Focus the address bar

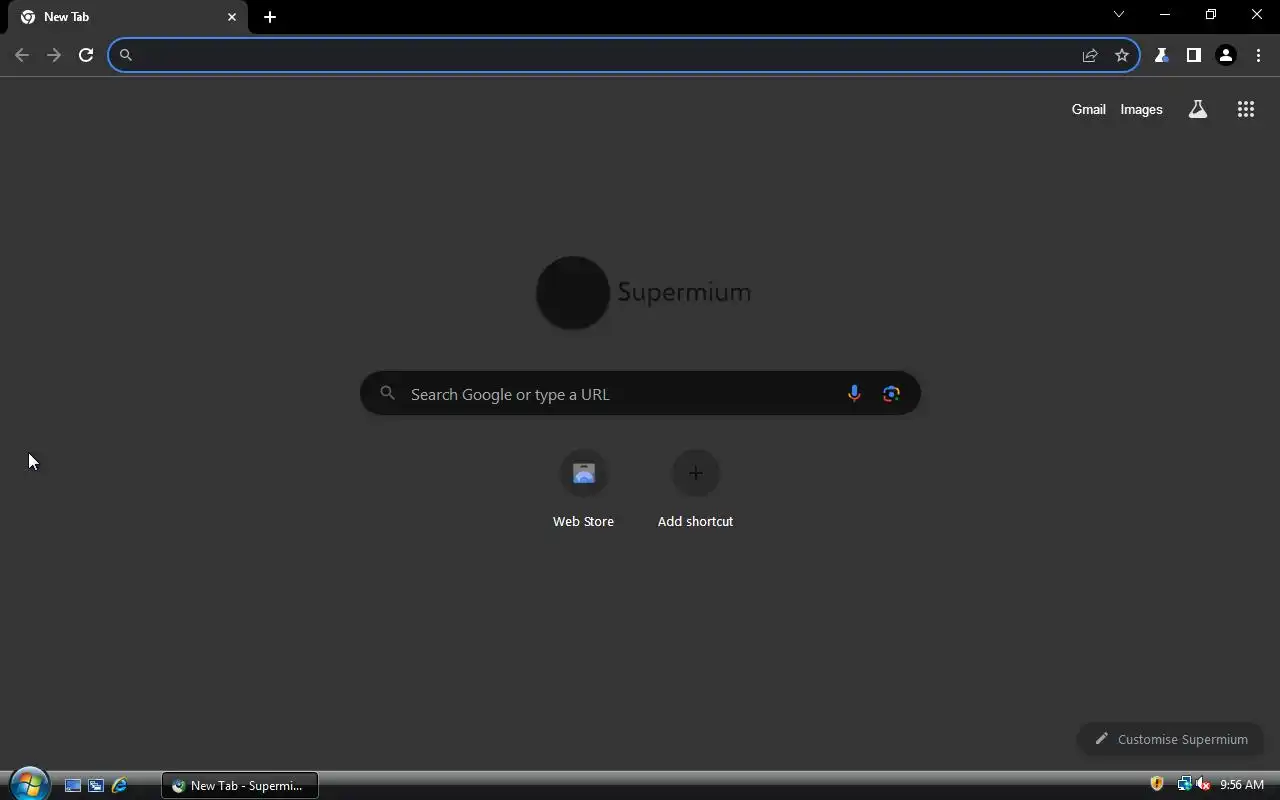coord(624,55)
